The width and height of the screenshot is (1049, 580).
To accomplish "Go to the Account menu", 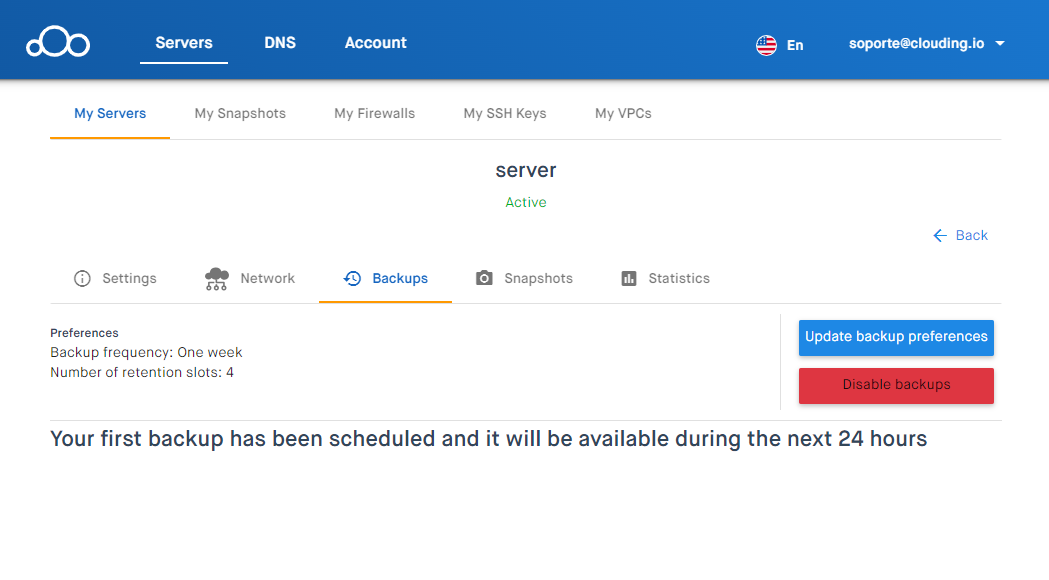I will [375, 43].
